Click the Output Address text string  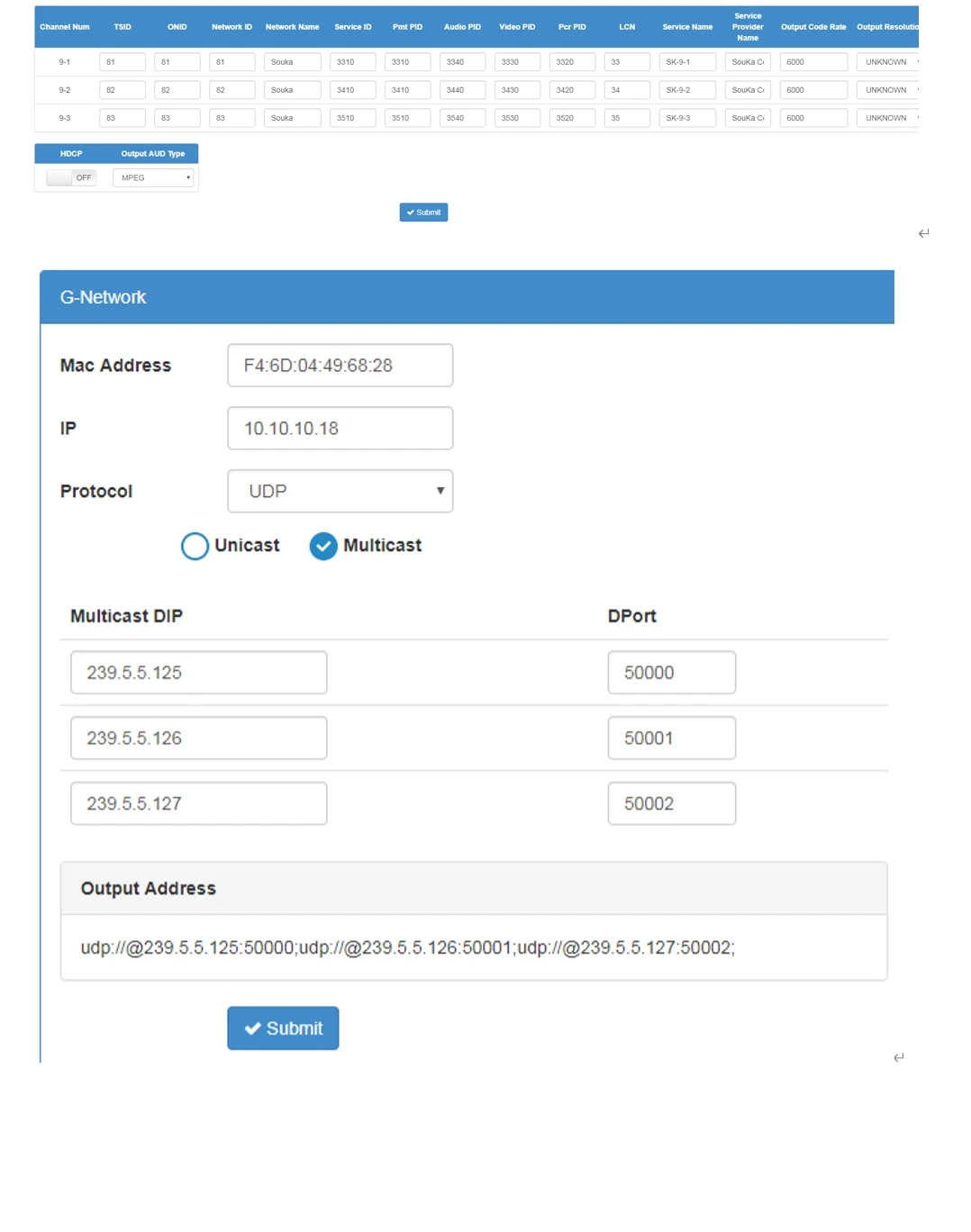407,947
